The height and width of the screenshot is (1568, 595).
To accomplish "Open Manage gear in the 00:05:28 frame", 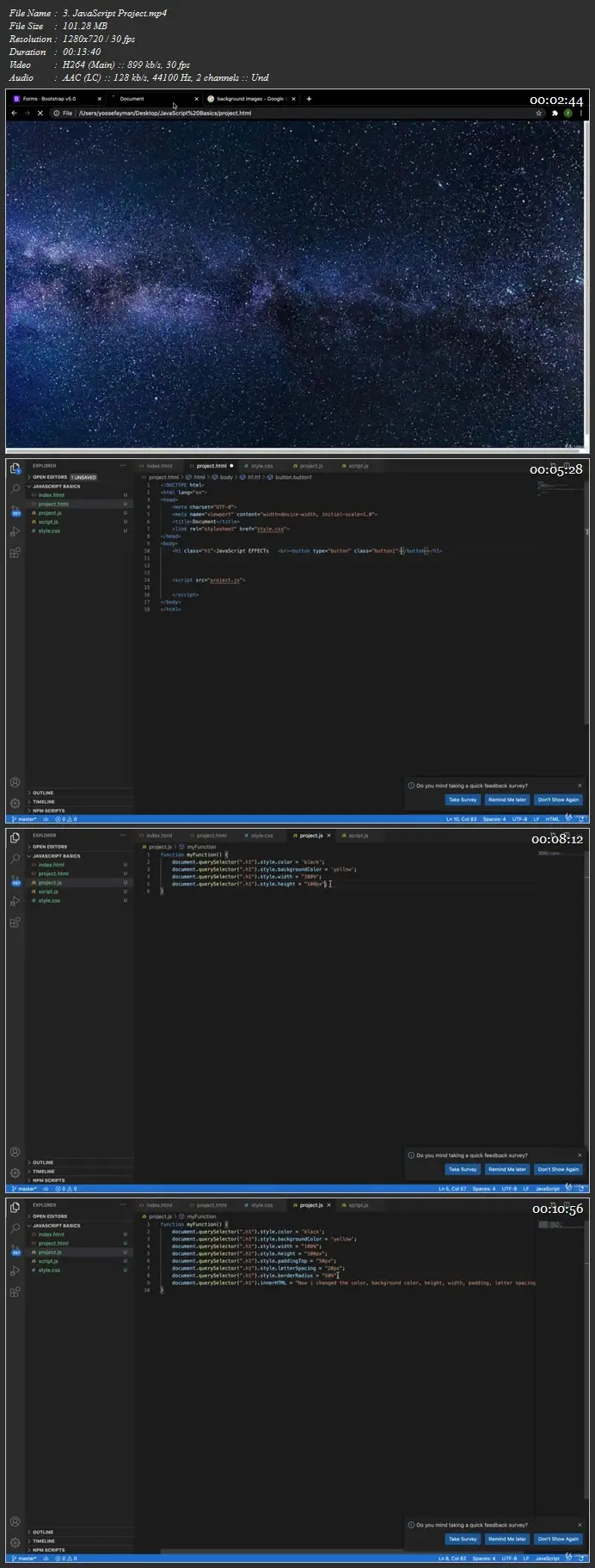I will click(x=15, y=803).
